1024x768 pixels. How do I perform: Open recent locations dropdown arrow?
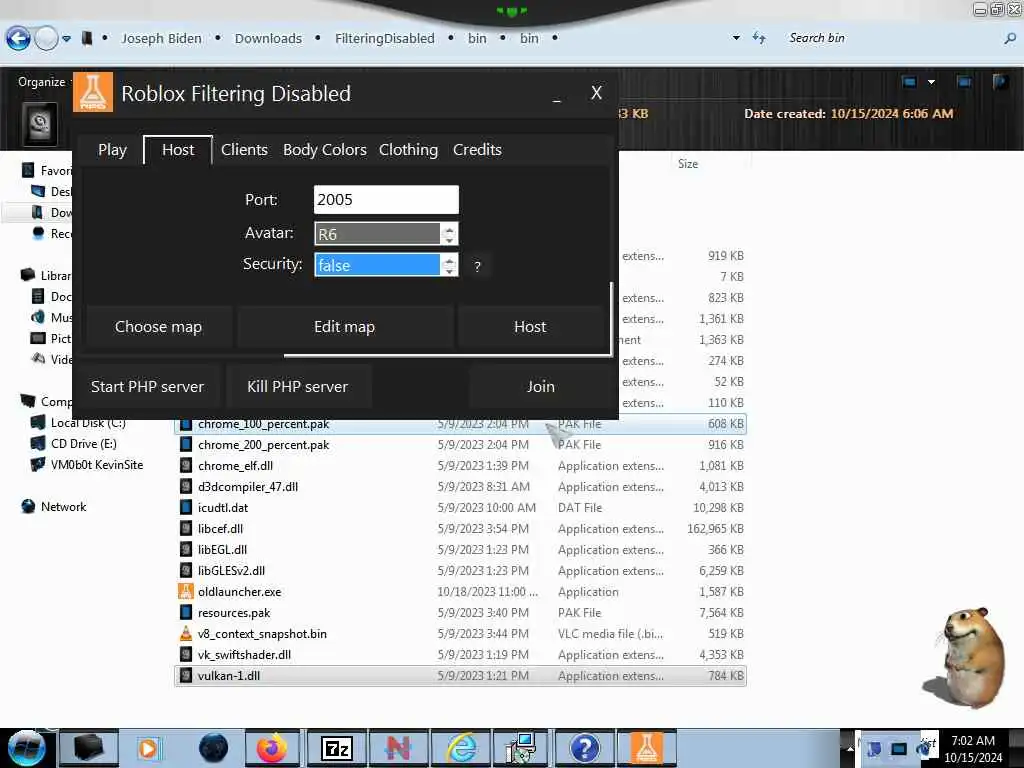point(66,39)
